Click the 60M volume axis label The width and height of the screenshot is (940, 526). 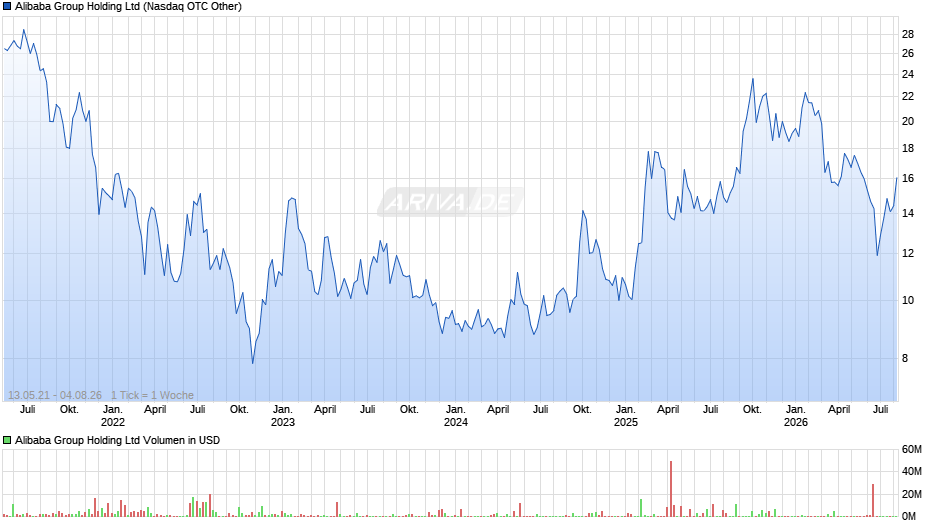click(911, 450)
